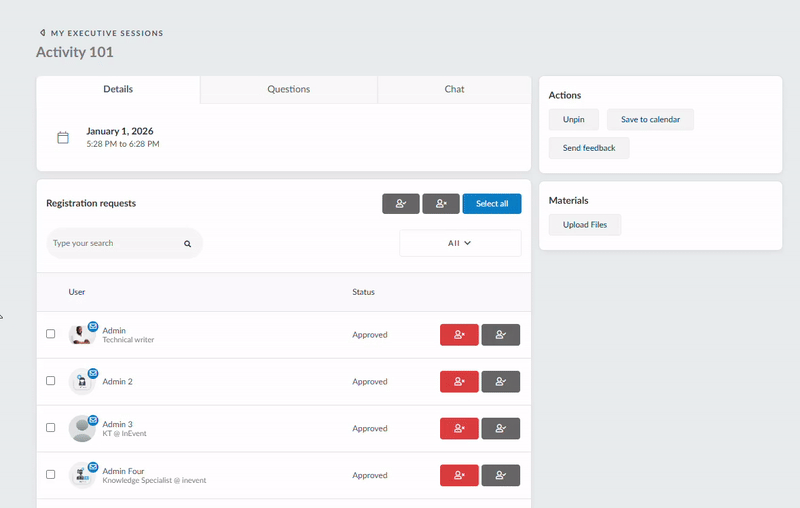Switch to the Chat tab
Viewport: 800px width, 508px height.
pyautogui.click(x=454, y=89)
